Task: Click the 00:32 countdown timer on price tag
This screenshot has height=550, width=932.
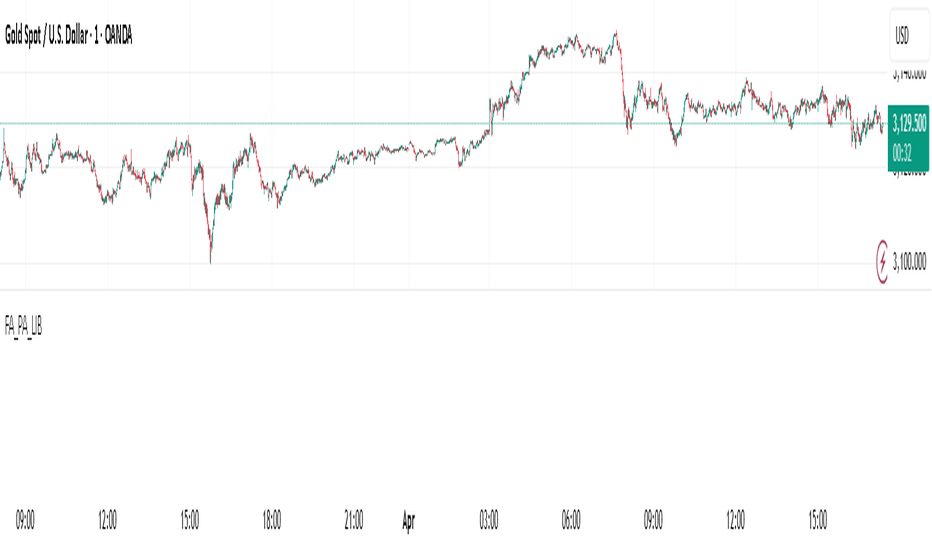Action: (902, 153)
